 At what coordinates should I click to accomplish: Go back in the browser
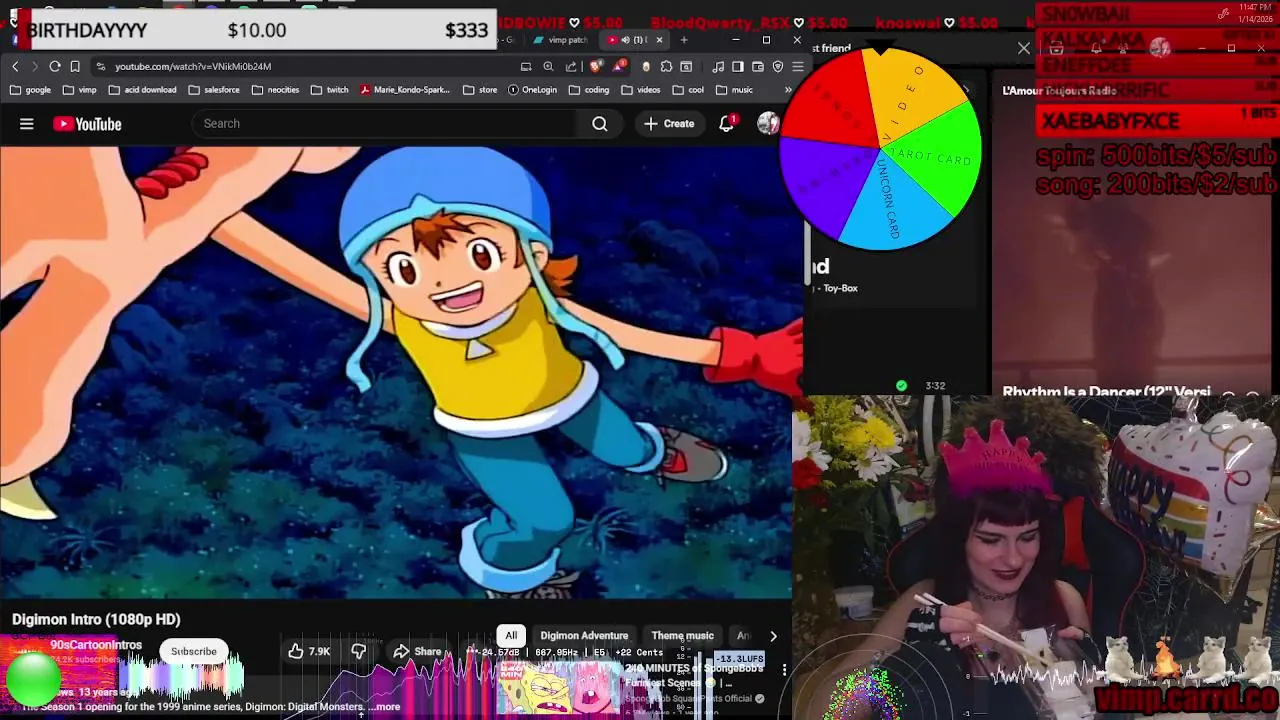pyautogui.click(x=15, y=66)
